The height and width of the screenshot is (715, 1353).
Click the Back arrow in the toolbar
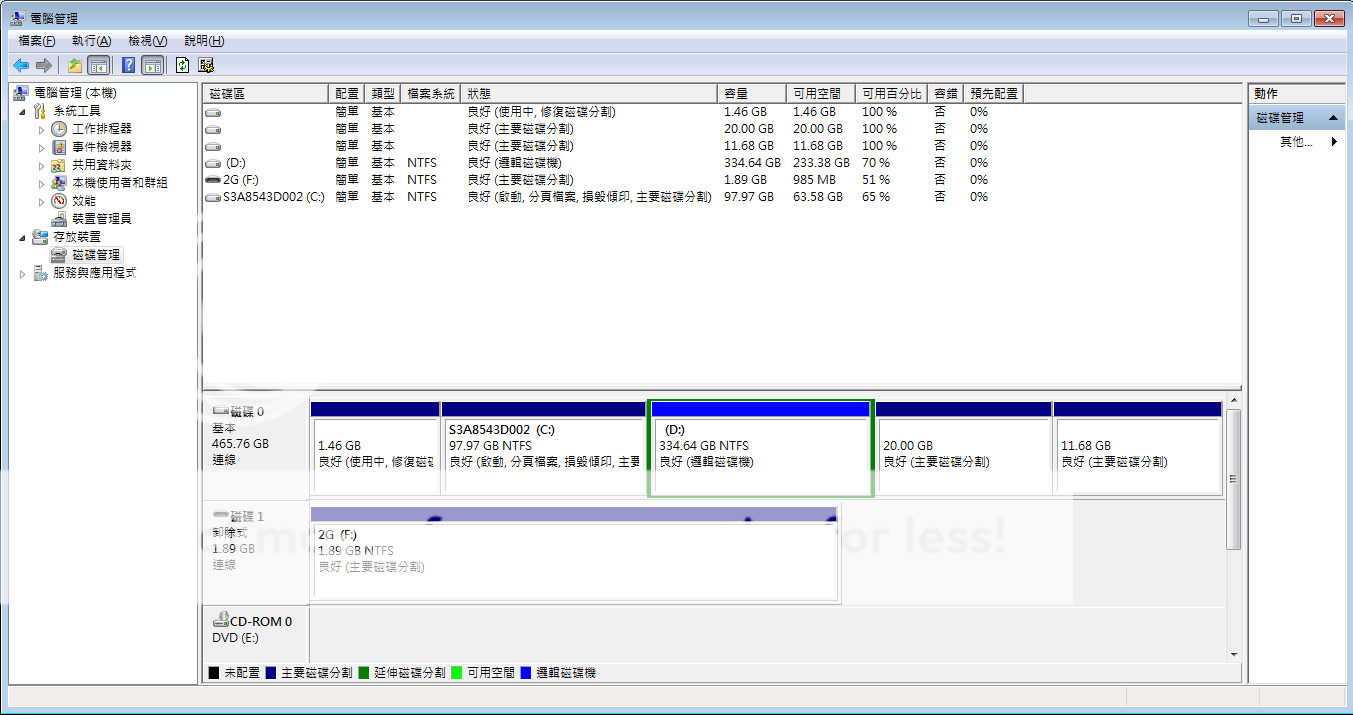[x=21, y=65]
